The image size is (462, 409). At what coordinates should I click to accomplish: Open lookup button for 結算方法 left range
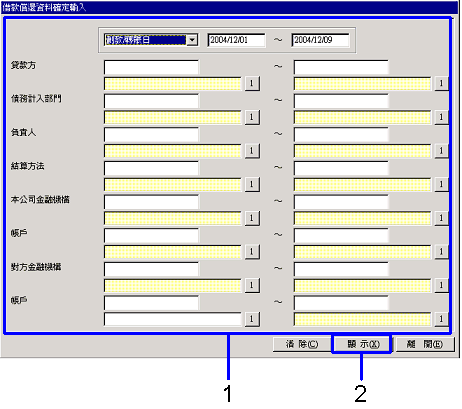click(252, 184)
